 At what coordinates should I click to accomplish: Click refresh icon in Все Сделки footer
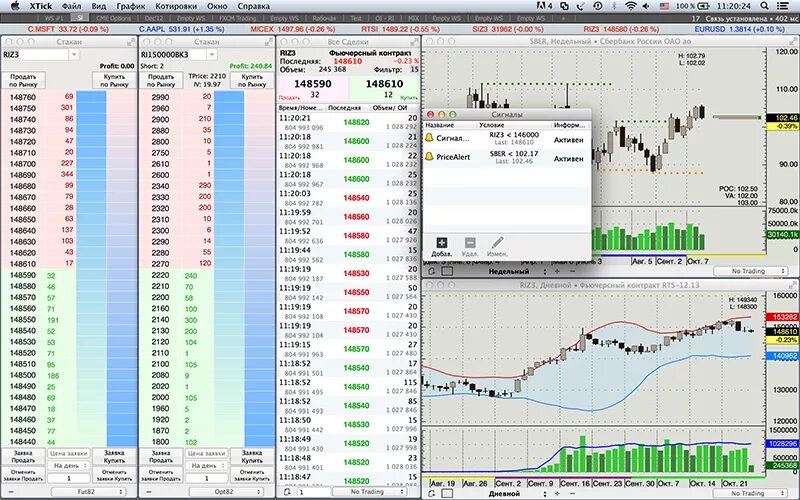click(287, 492)
